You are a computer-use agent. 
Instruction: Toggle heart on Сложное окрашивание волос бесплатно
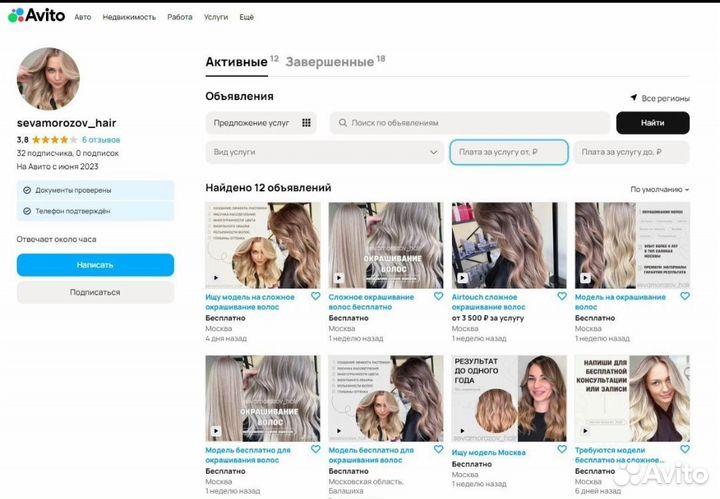click(x=438, y=297)
